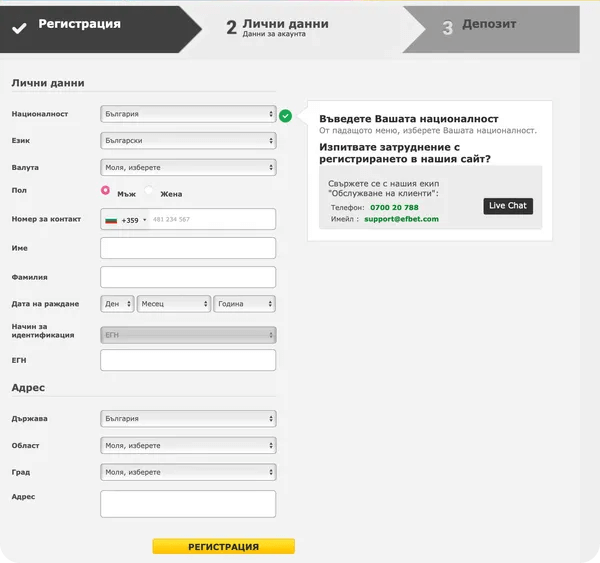The image size is (600, 563).
Task: Open the +359 country code selector
Action: pos(126,220)
